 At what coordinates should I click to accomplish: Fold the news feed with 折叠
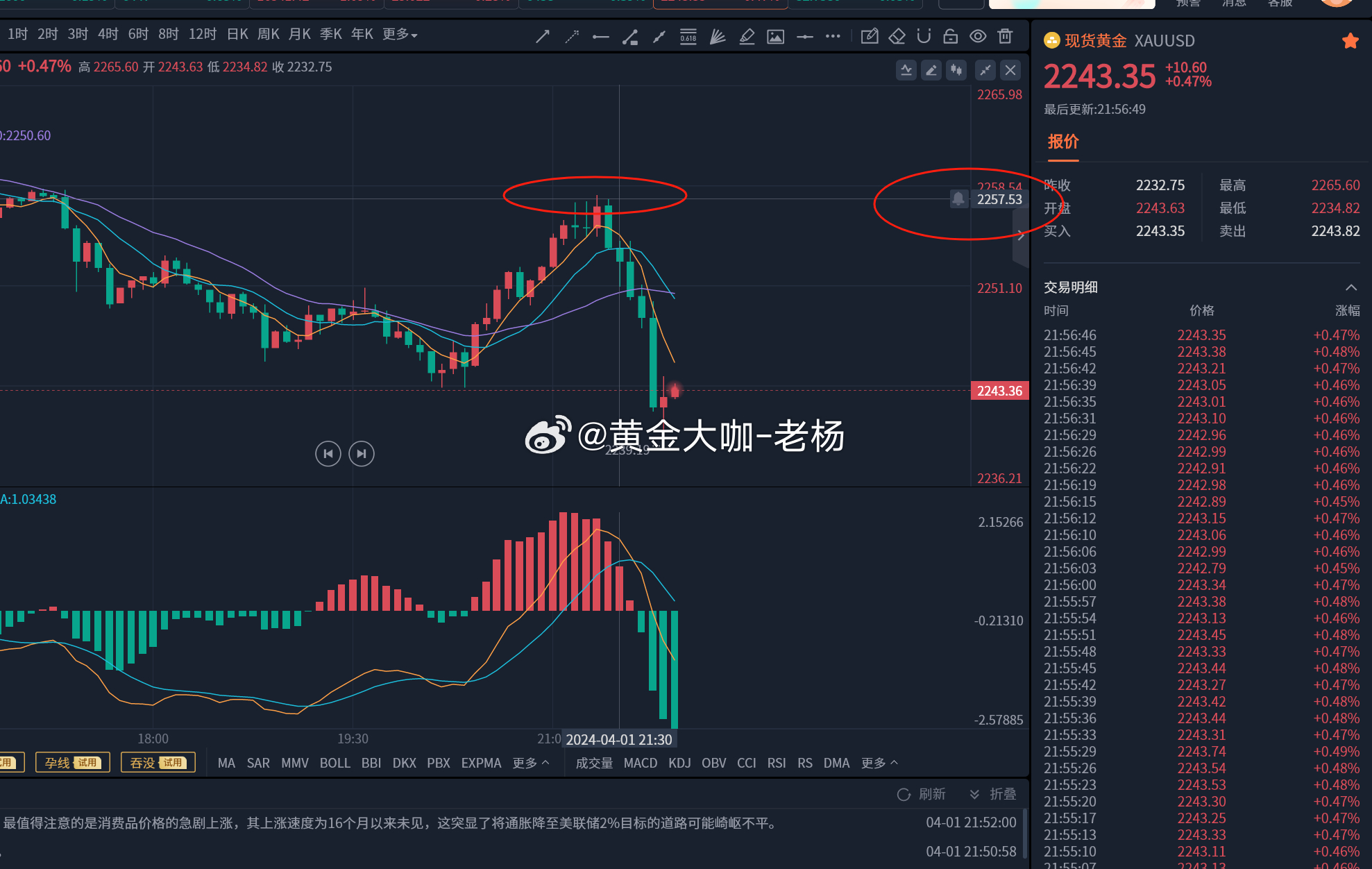pos(993,794)
